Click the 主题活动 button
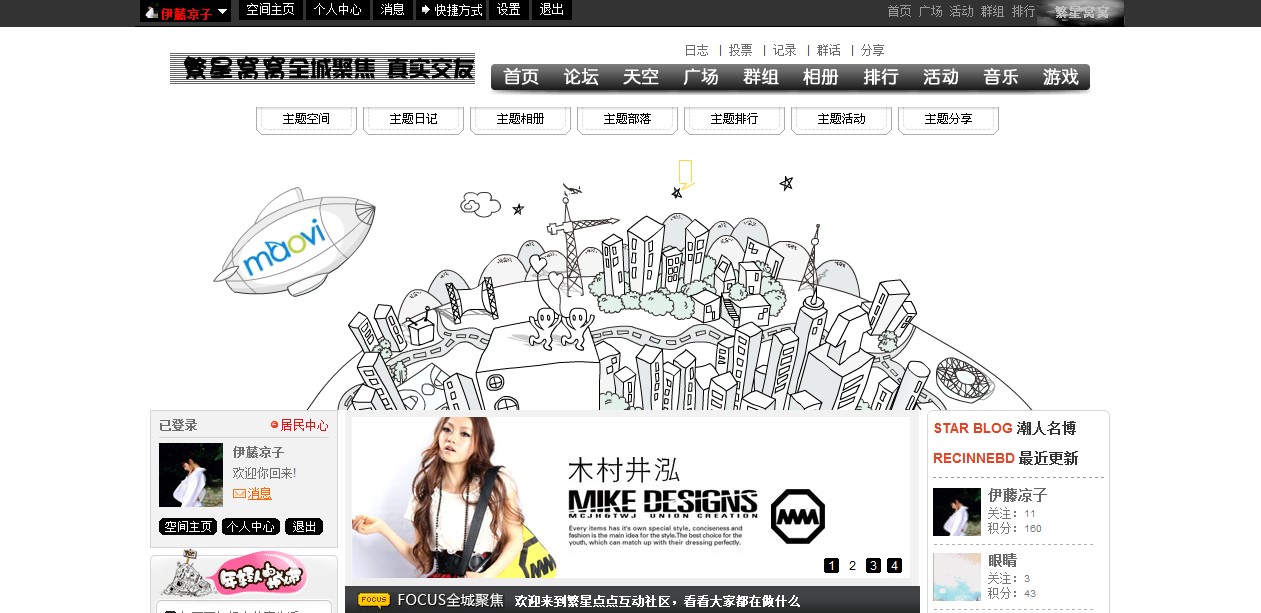Viewport: 1261px width, 613px height. coord(841,119)
